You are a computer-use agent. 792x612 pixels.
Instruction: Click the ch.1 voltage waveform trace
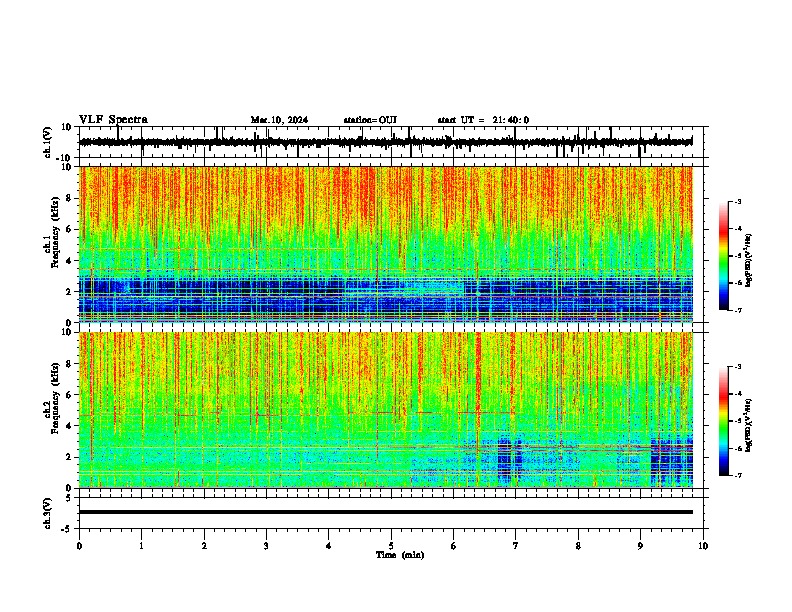coord(385,142)
